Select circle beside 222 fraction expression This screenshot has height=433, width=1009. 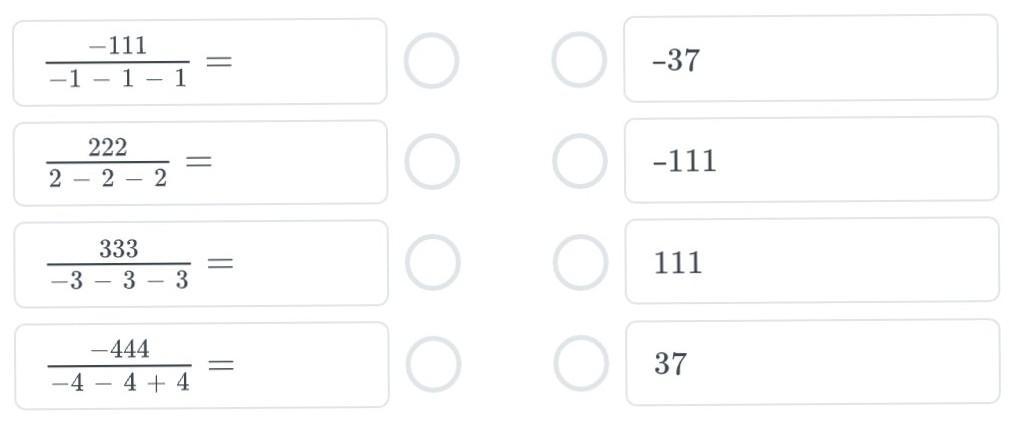[432, 162]
